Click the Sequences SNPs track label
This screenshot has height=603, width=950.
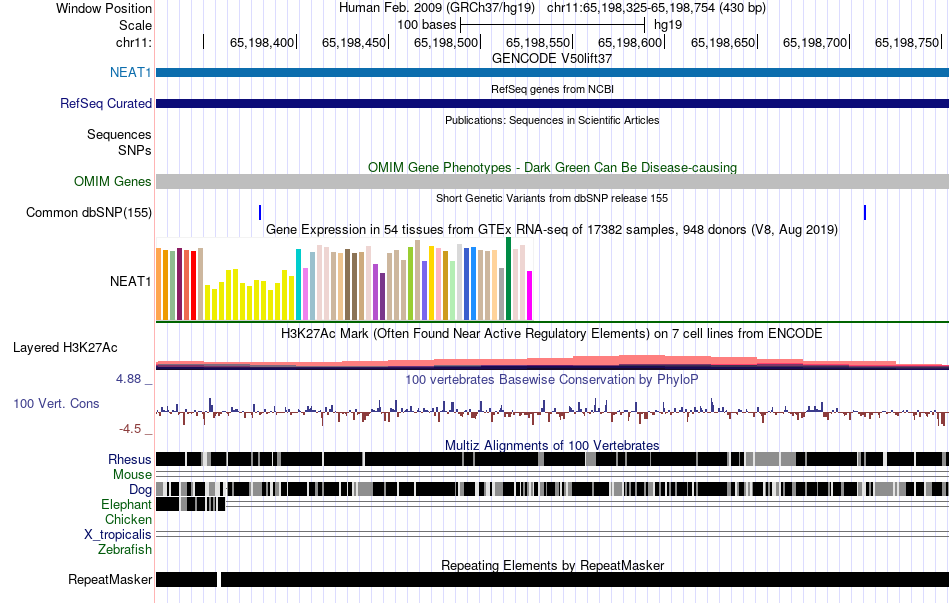pyautogui.click(x=119, y=142)
